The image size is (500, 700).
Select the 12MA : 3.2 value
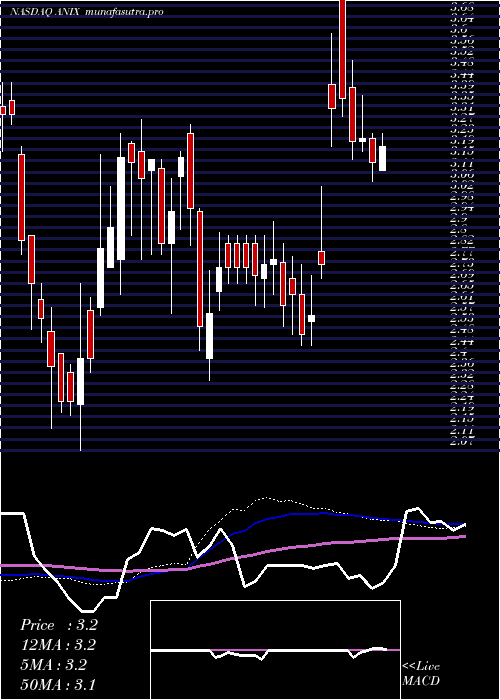pyautogui.click(x=58, y=645)
